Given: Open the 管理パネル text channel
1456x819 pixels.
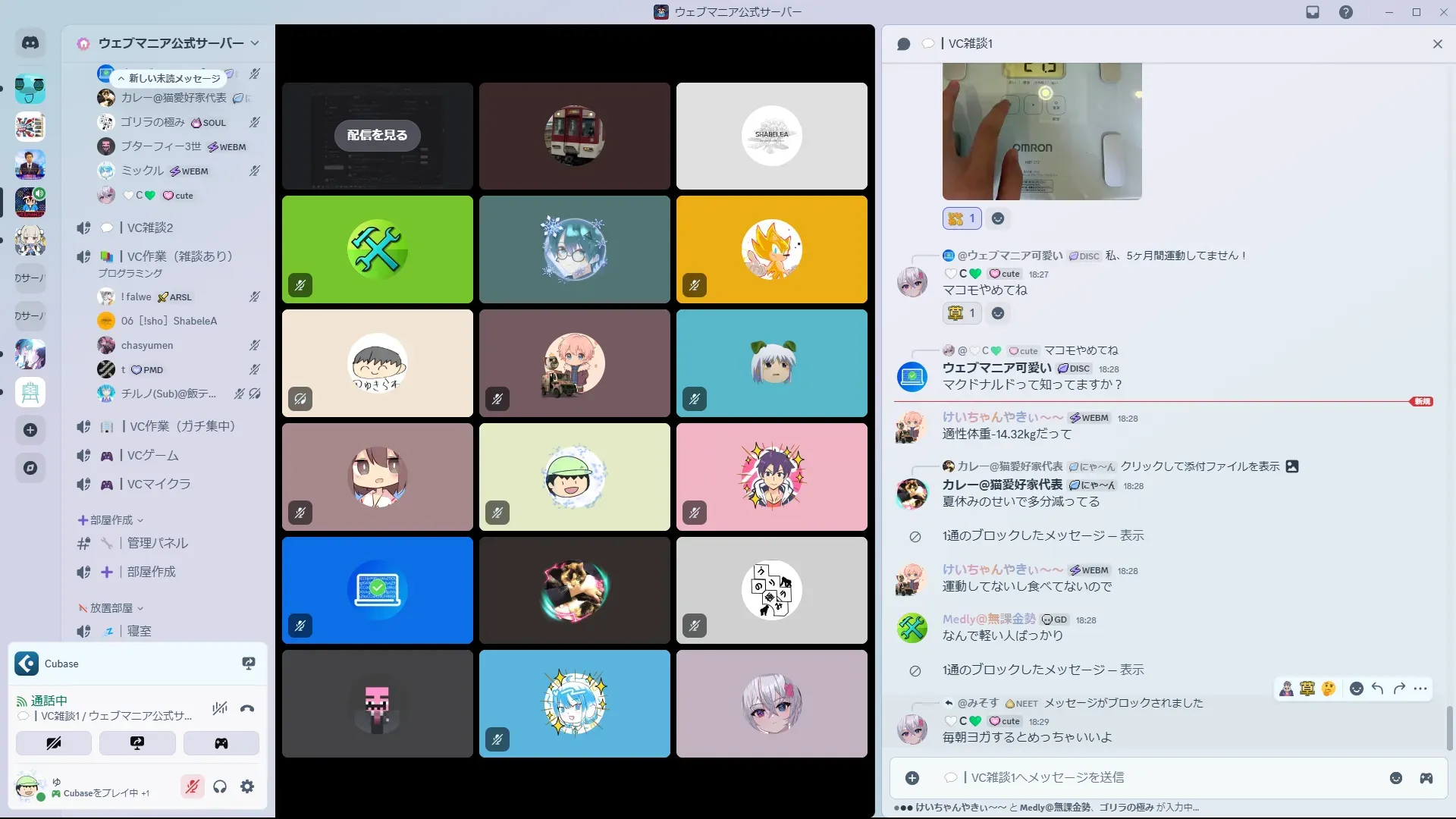Looking at the screenshot, I should [x=158, y=543].
